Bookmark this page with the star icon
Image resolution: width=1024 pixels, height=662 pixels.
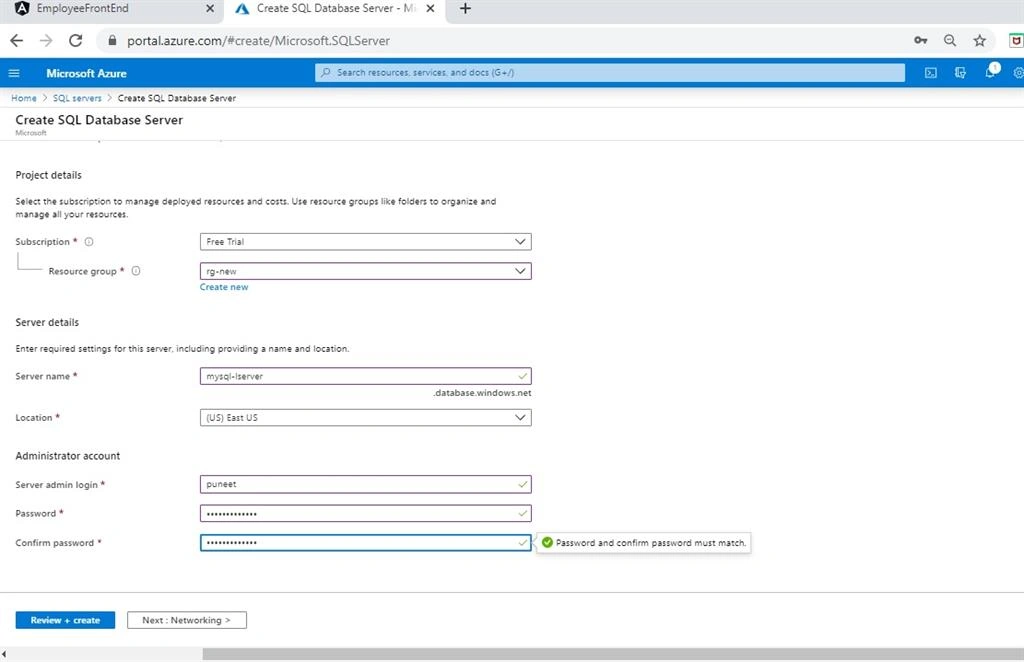pos(980,40)
